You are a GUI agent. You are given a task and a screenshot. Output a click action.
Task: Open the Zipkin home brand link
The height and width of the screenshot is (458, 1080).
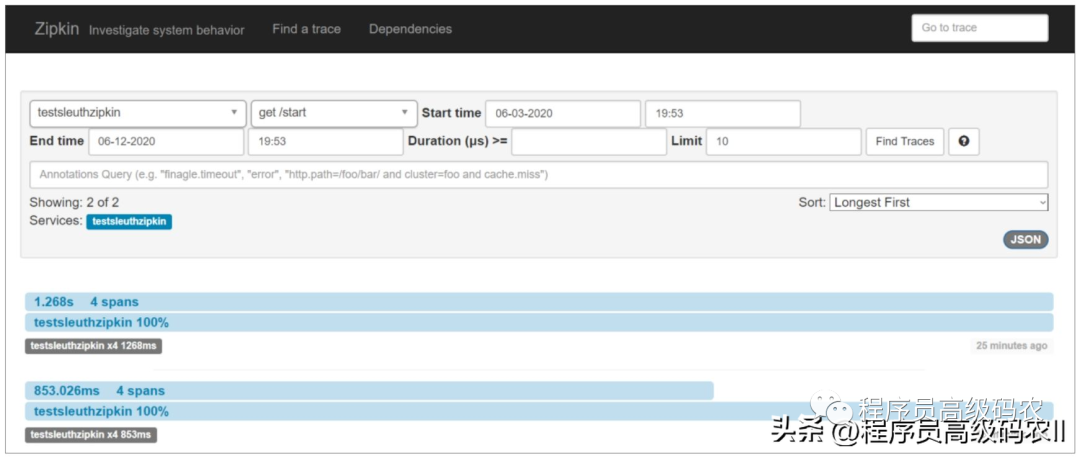[56, 29]
